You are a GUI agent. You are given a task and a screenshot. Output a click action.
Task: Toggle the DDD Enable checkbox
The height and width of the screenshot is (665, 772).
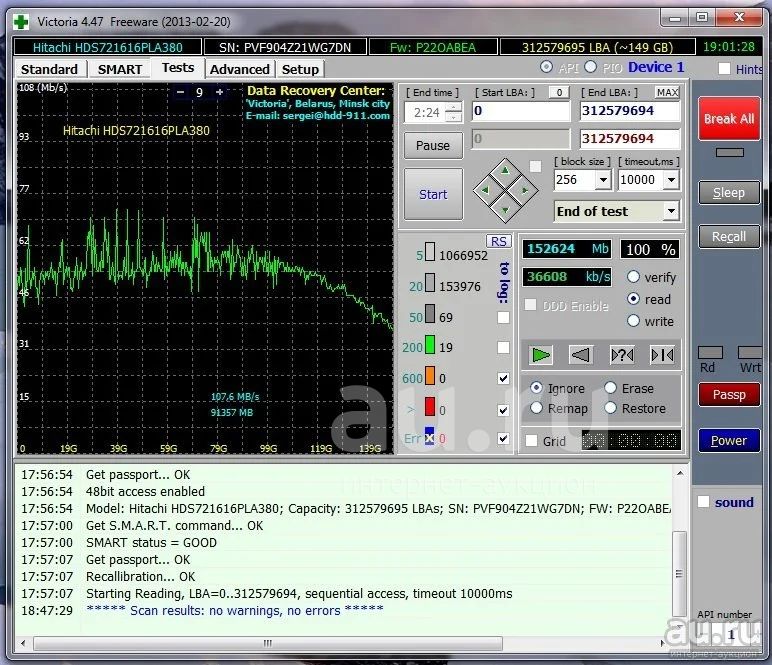[530, 305]
